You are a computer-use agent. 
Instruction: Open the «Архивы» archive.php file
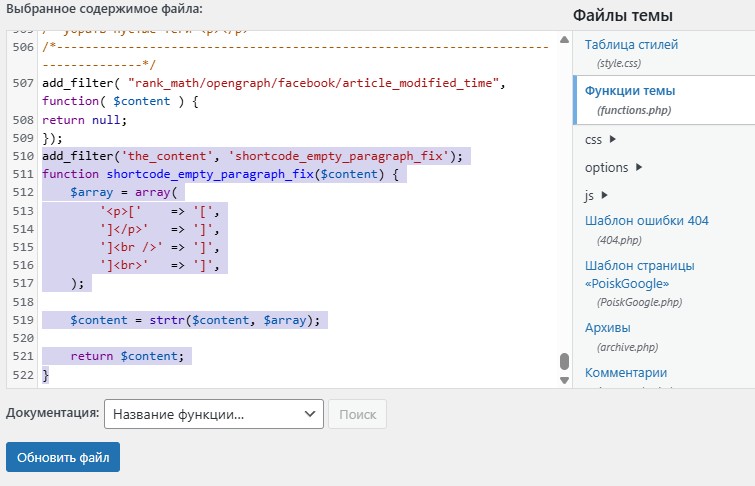pos(607,327)
